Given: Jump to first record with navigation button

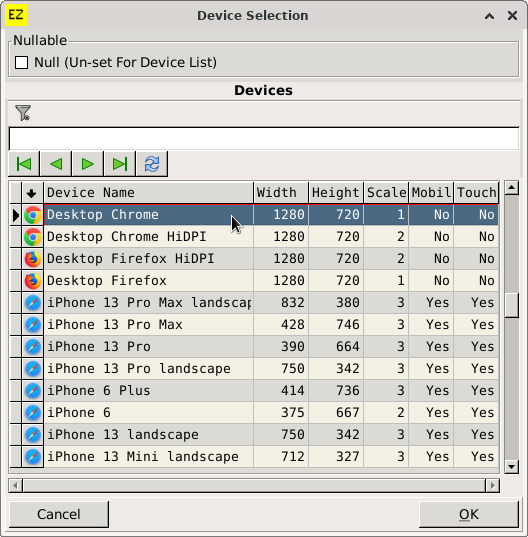Looking at the screenshot, I should 24,164.
